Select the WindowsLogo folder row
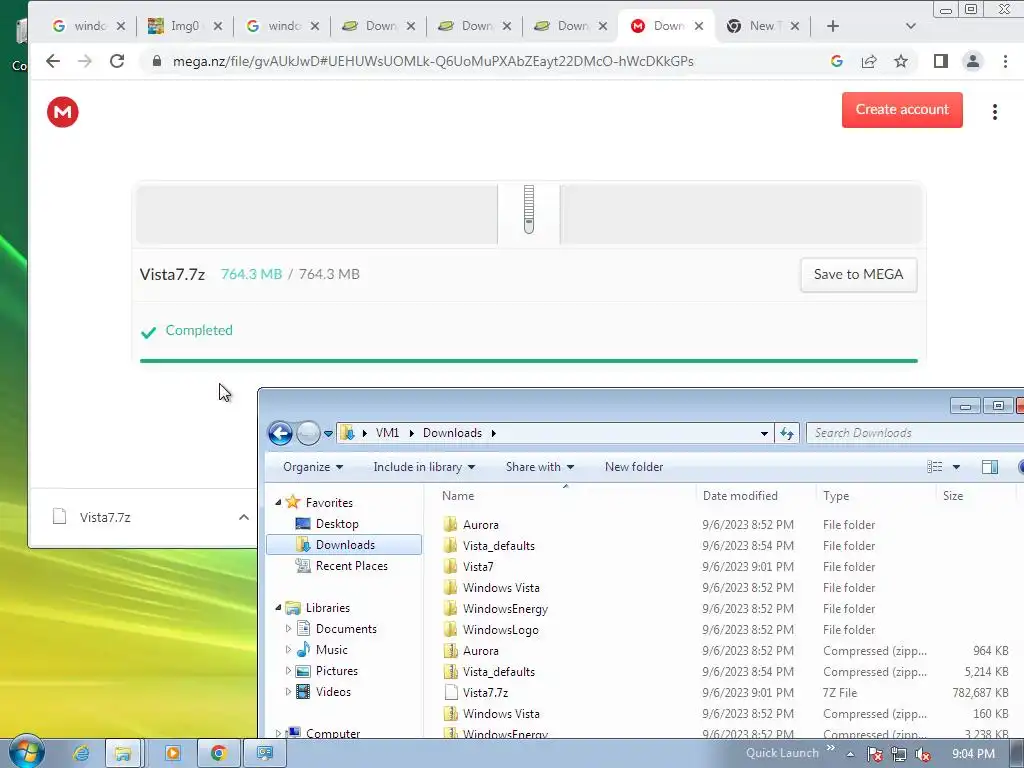1024x768 pixels. pyautogui.click(x=725, y=630)
